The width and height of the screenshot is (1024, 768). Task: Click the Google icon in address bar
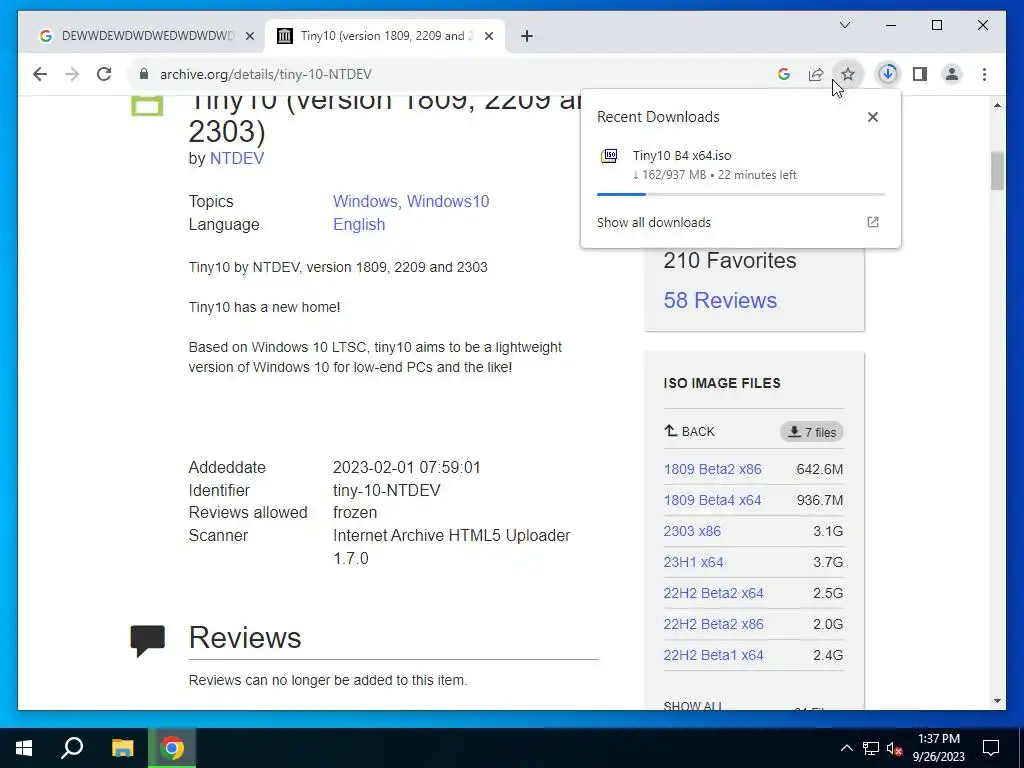[784, 74]
